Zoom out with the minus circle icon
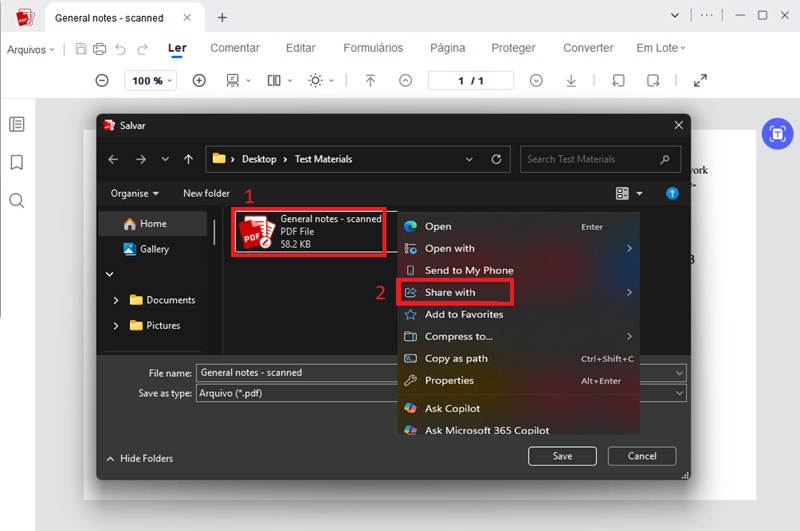This screenshot has height=531, width=800. 102,80
